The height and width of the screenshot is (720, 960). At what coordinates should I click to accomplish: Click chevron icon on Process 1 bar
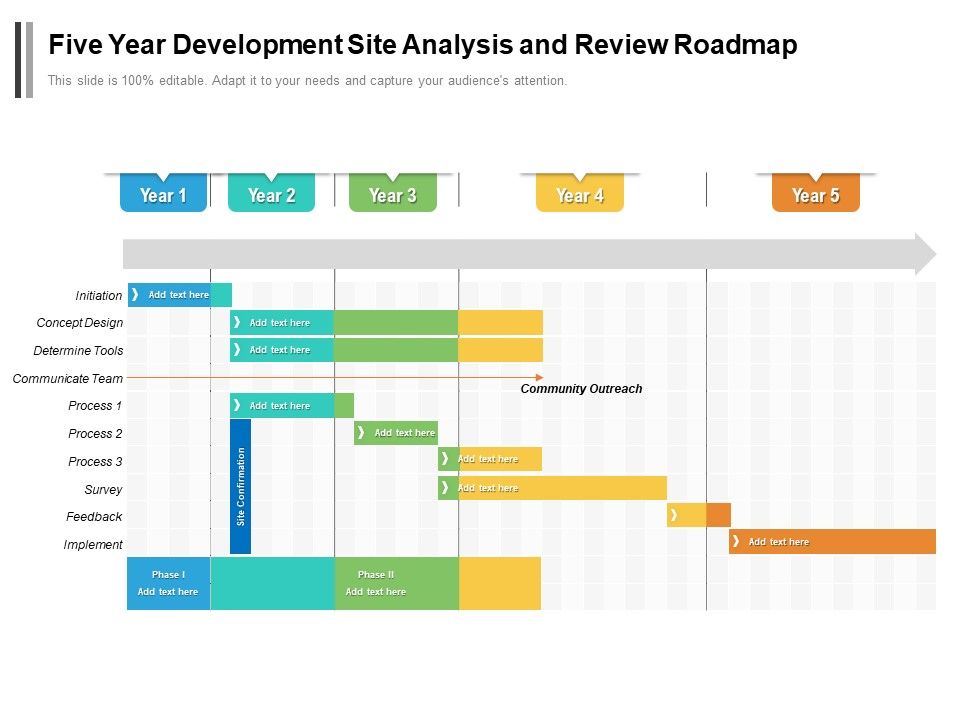coord(237,405)
